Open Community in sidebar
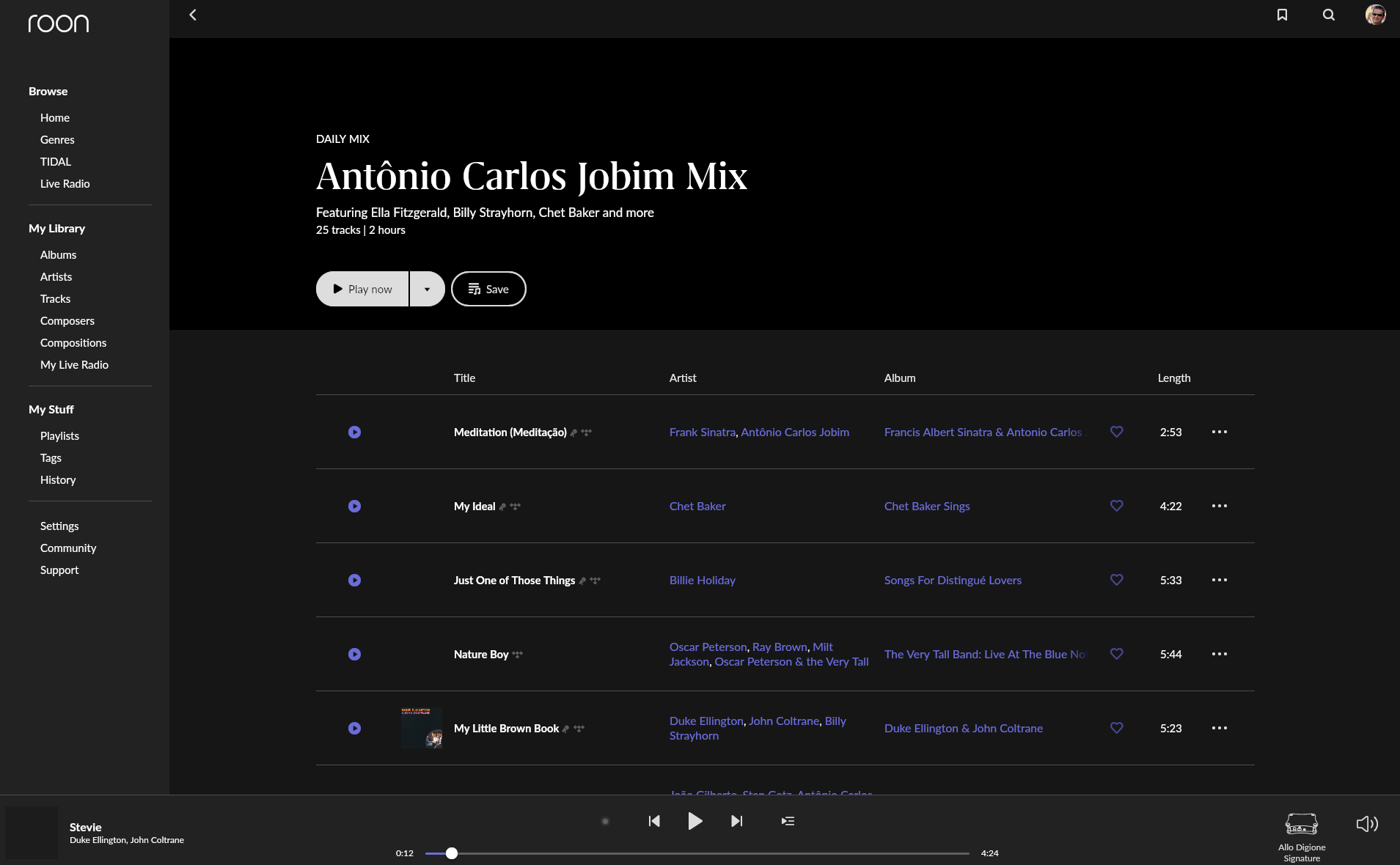The height and width of the screenshot is (865, 1400). point(68,548)
